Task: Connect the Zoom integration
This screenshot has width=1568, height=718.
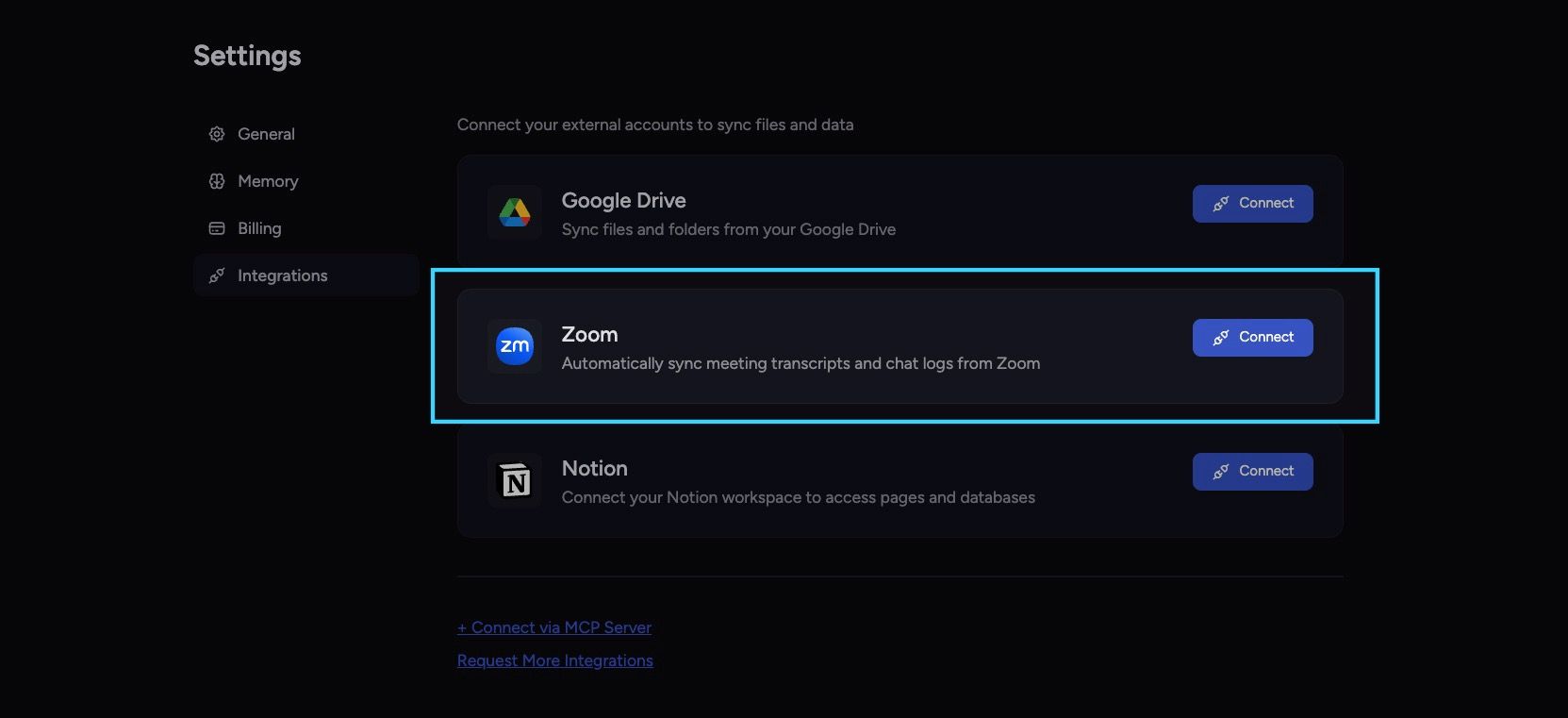Action: [1252, 338]
